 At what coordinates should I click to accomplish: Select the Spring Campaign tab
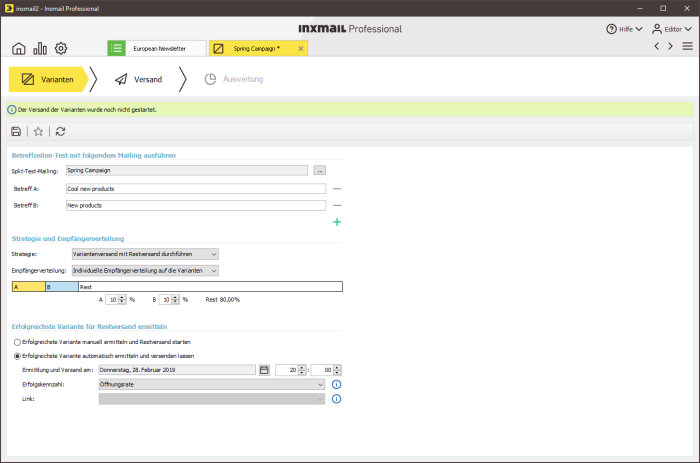click(257, 48)
